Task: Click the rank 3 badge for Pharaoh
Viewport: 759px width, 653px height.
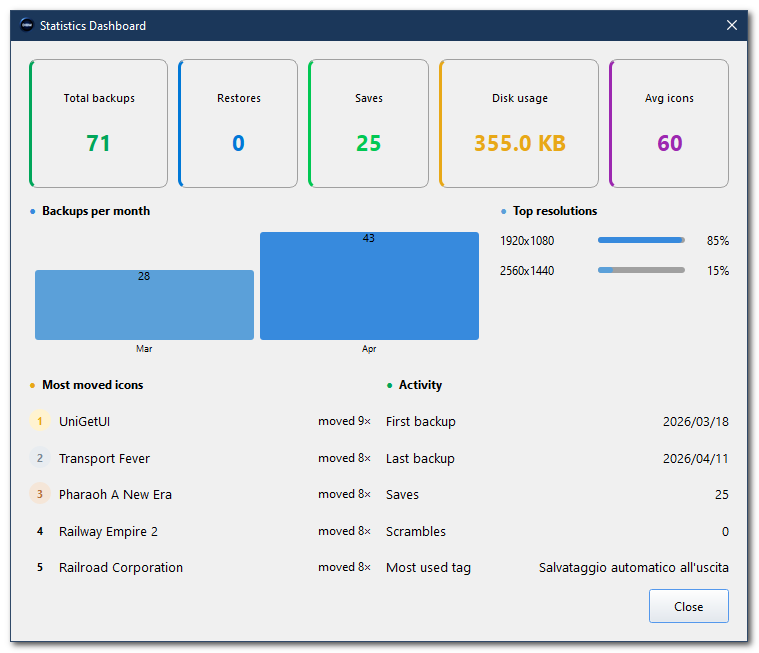Action: [x=40, y=494]
